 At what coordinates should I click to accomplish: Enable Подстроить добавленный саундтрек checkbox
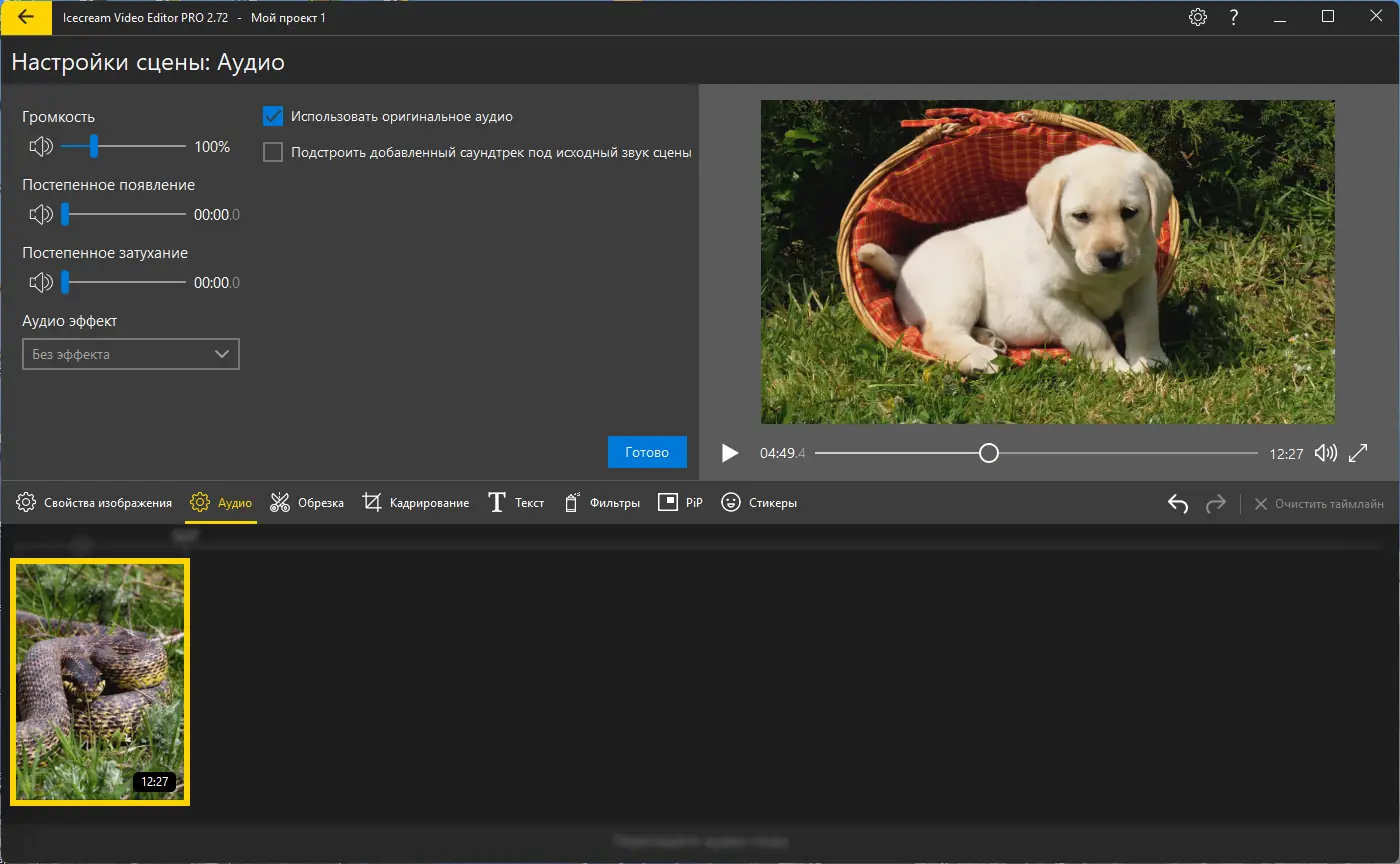[273, 153]
